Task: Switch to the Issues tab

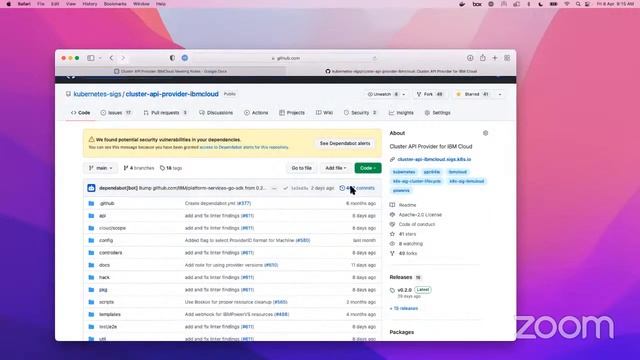Action: click(116, 113)
